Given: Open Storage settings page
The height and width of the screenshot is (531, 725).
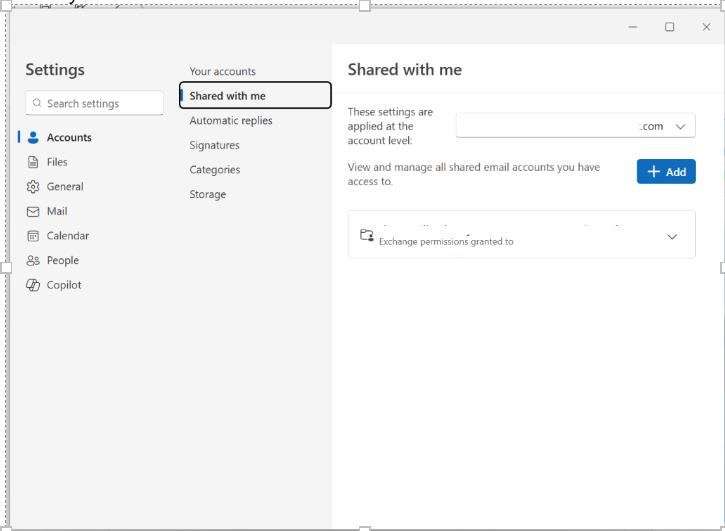Looking at the screenshot, I should pos(208,195).
